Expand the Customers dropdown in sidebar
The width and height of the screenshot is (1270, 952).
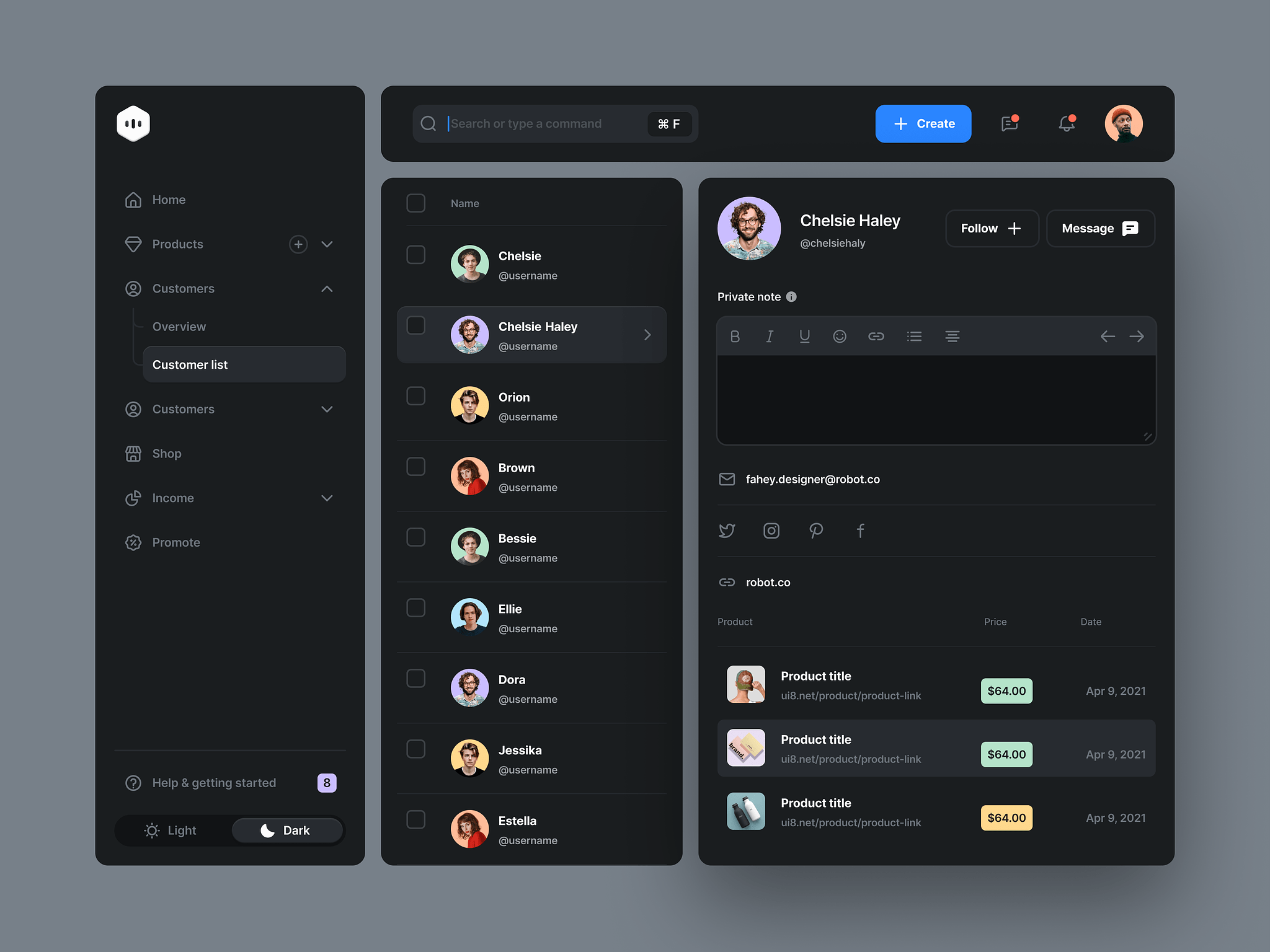[x=326, y=409]
